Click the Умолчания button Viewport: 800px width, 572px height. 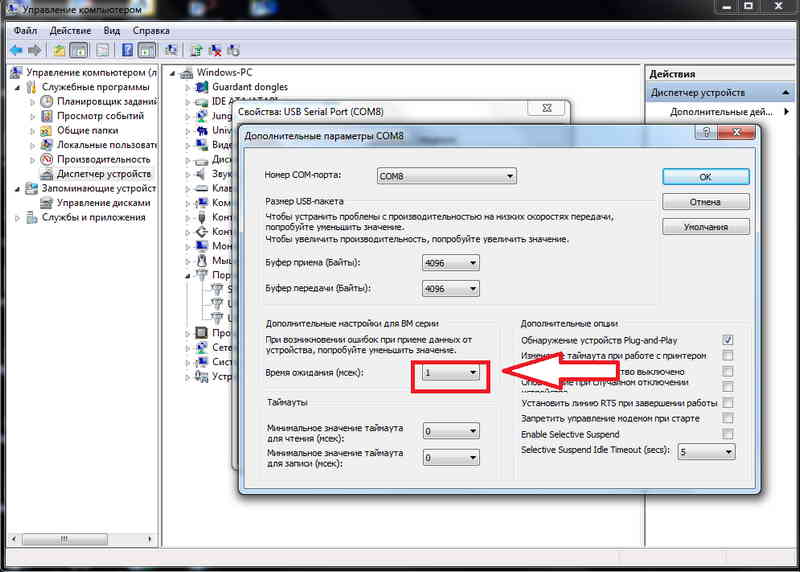[x=706, y=227]
